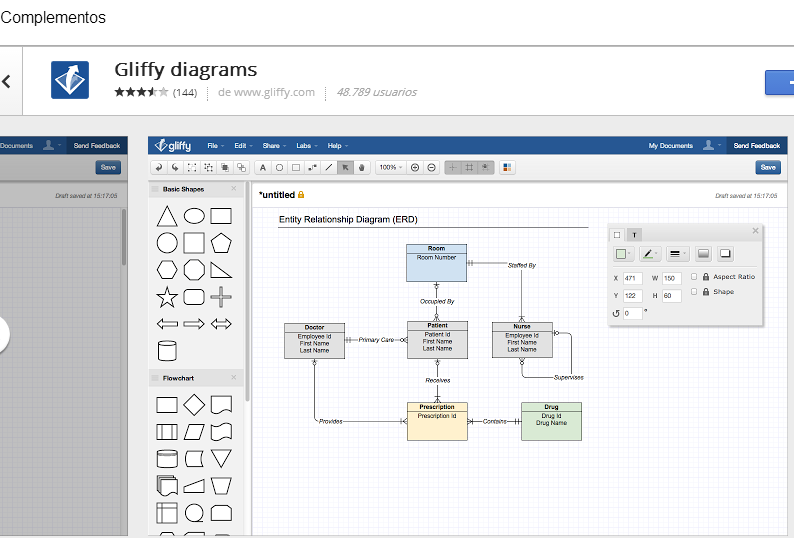Toggle the drawing guides button in toolbar
This screenshot has height=538, width=794.
pyautogui.click(x=486, y=167)
